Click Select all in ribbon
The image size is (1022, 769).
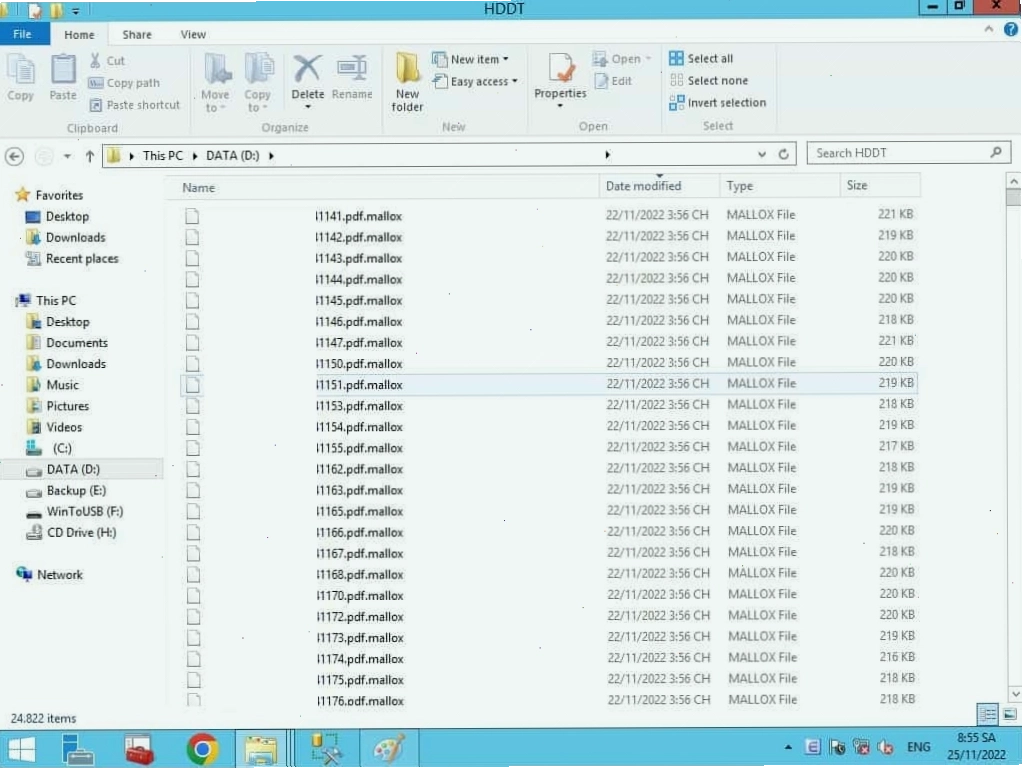(701, 59)
